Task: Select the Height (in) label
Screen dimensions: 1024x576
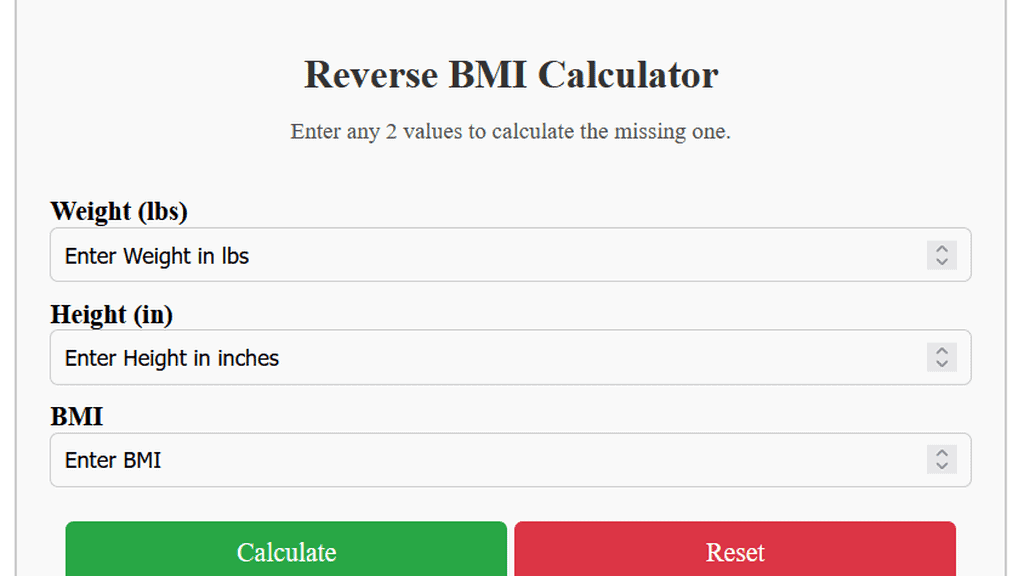Action: 112,315
